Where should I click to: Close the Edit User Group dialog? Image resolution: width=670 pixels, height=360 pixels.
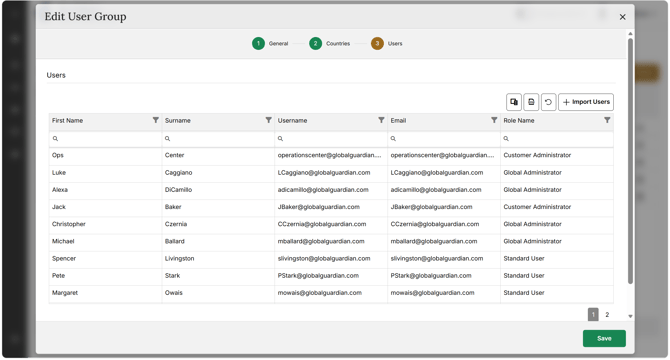click(623, 17)
